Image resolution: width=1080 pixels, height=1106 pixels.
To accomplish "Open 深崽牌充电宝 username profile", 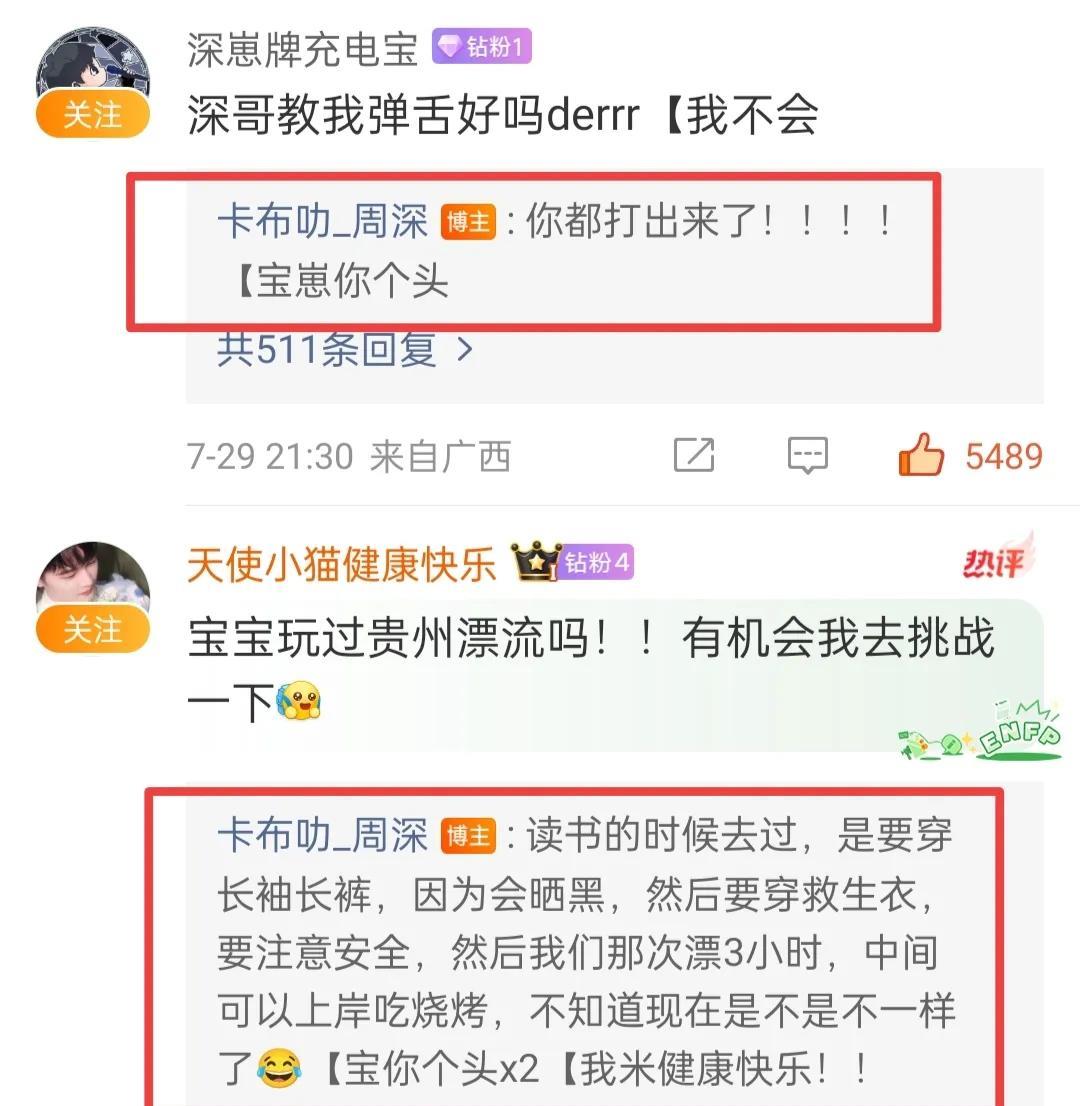I will (x=303, y=49).
